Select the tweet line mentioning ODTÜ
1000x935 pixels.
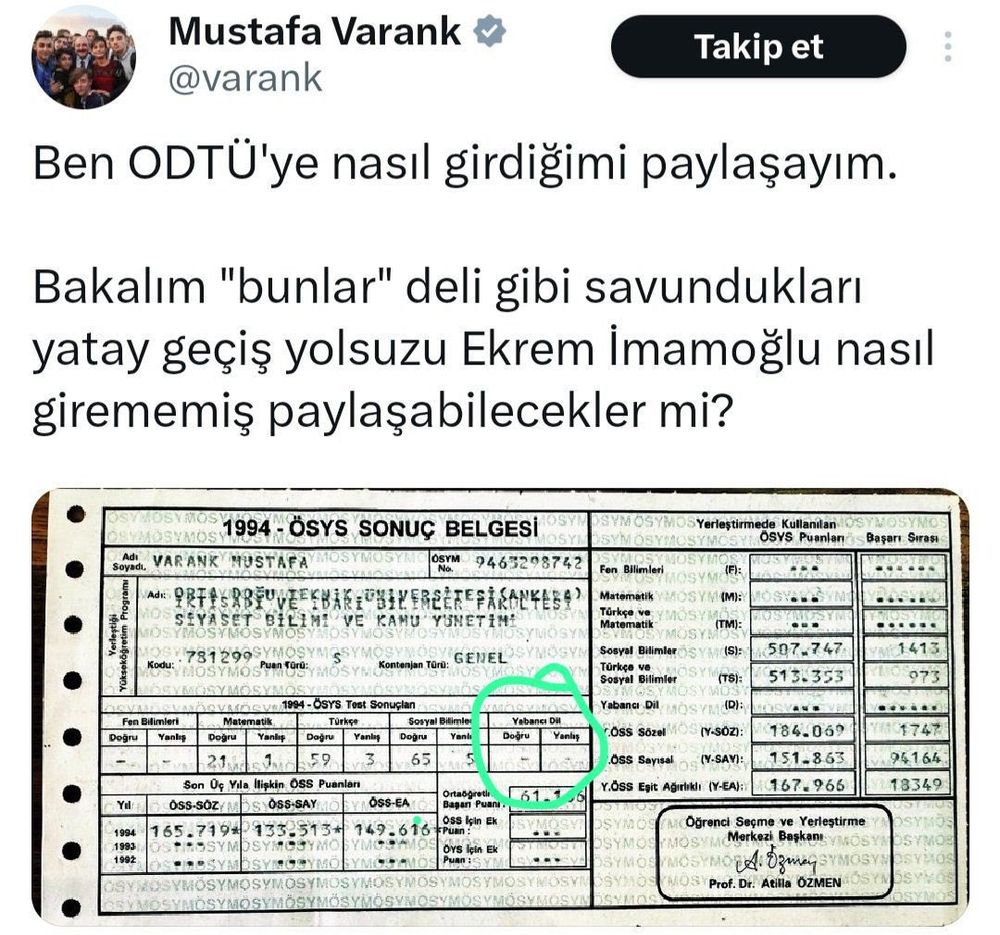coord(465,163)
